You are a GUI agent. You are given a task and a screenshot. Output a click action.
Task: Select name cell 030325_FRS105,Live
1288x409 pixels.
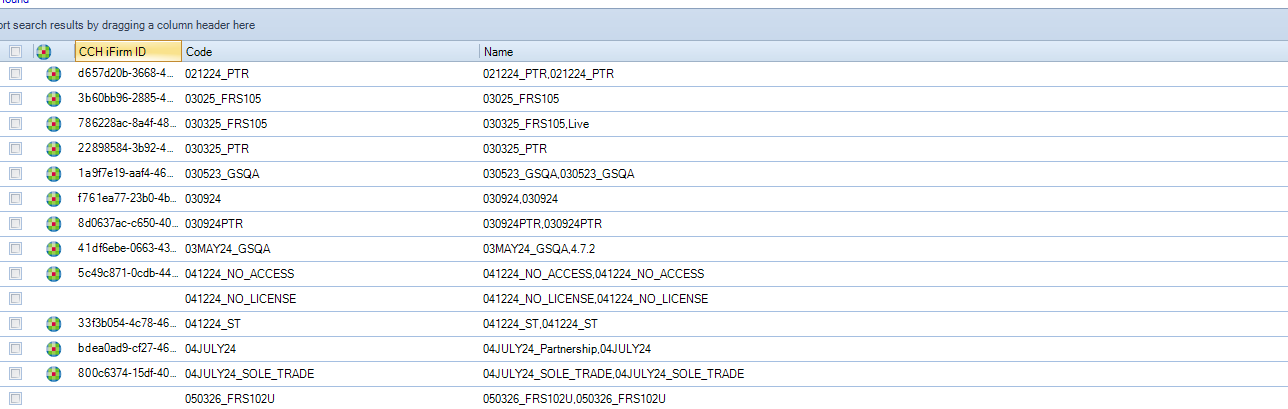(x=883, y=124)
